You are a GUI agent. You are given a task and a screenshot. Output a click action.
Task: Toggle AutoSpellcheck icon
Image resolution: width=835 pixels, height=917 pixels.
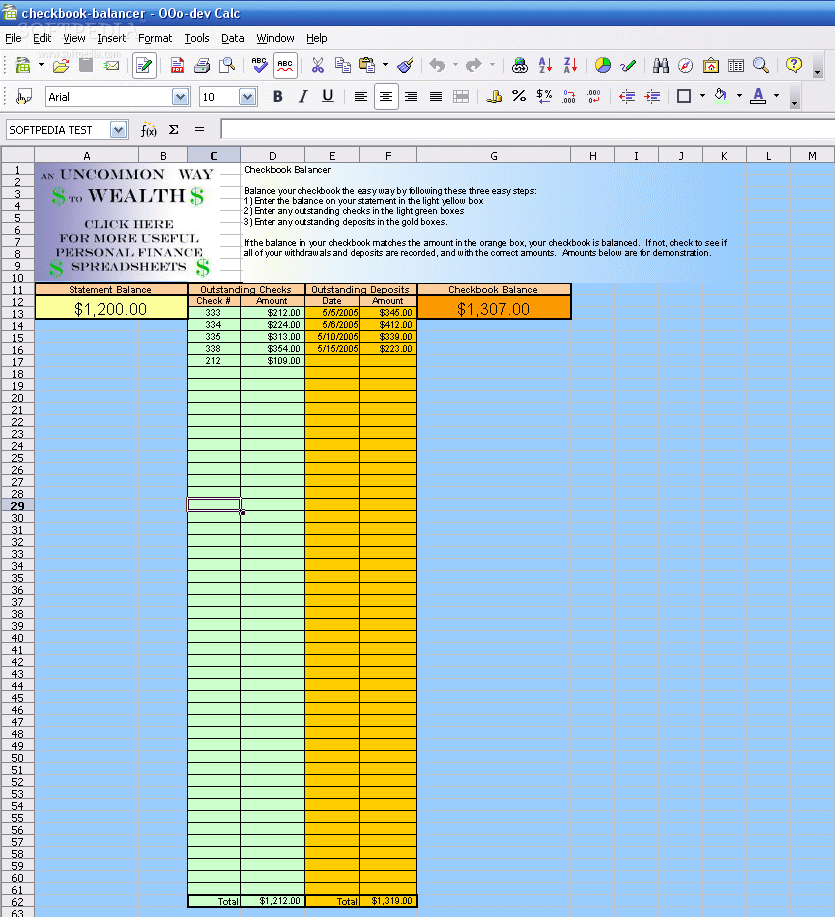[x=285, y=66]
